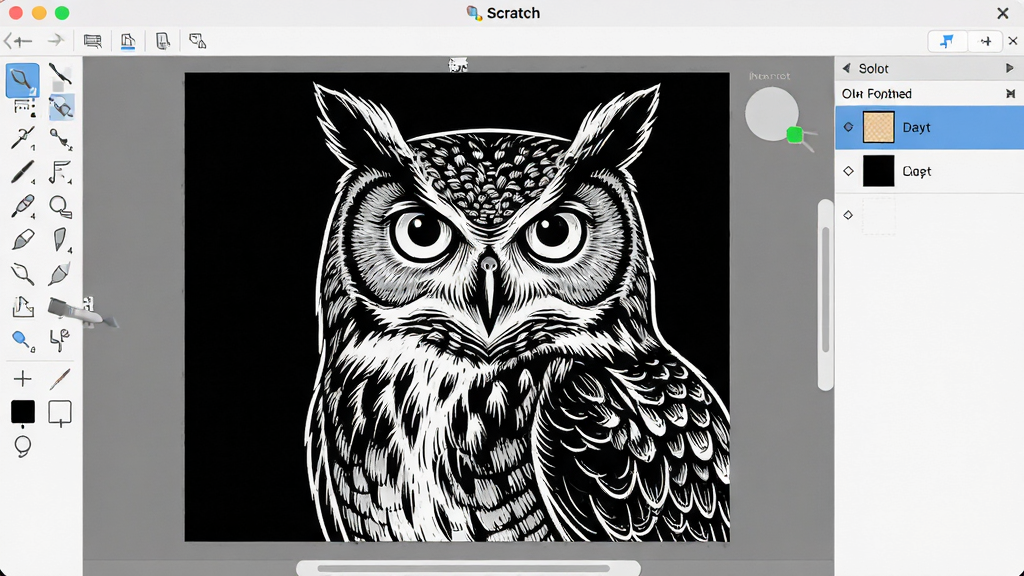Click the beige Dayt layer thumbnail
The height and width of the screenshot is (576, 1024).
[878, 127]
